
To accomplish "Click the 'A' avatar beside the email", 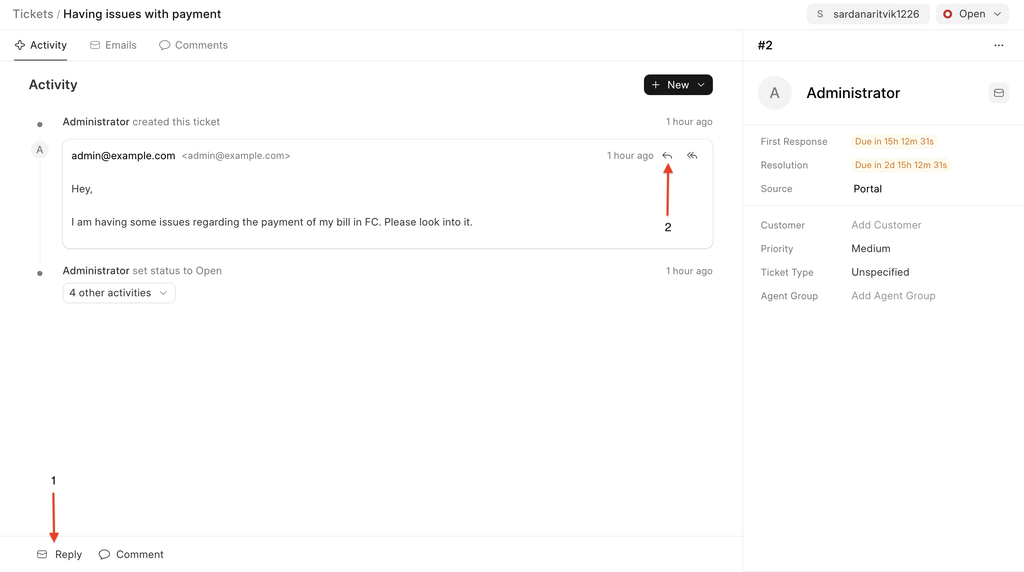I will pyautogui.click(x=40, y=150).
